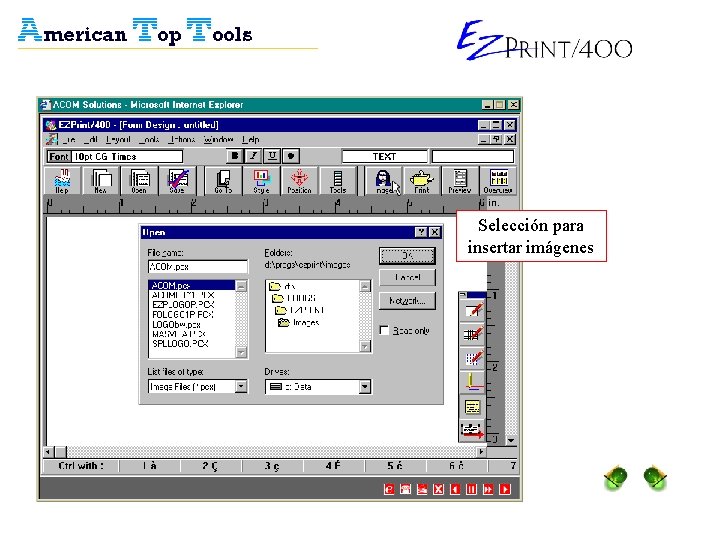Image resolution: width=720 pixels, height=540 pixels.
Task: Click the Position toolbar icon
Action: point(299,181)
